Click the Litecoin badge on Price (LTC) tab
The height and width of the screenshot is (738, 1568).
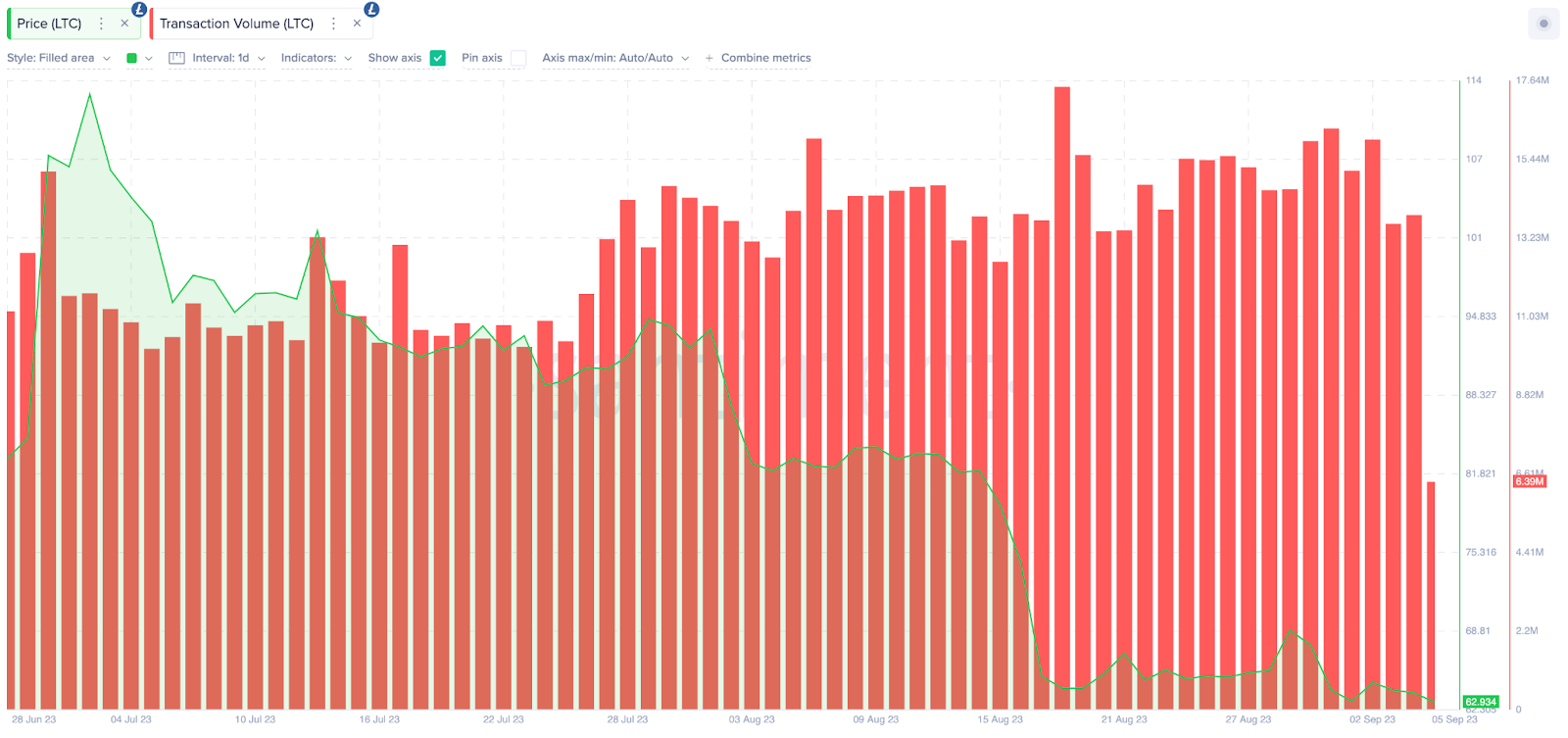coord(139,10)
